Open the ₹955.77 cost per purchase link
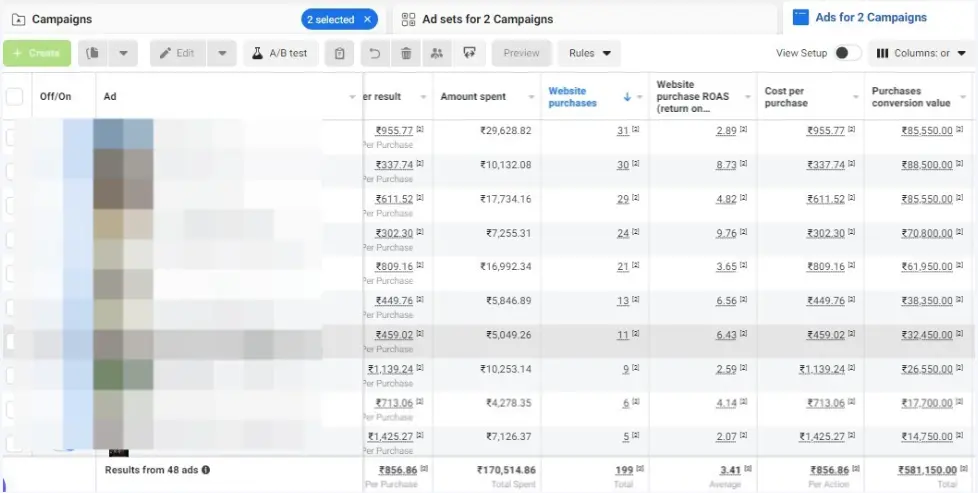Screen dimensions: 978x493 tap(820, 131)
